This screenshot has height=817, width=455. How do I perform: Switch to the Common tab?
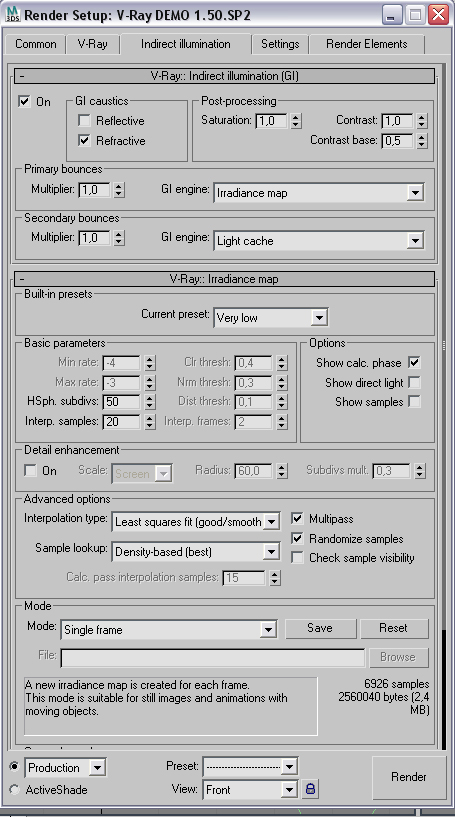pos(36,44)
